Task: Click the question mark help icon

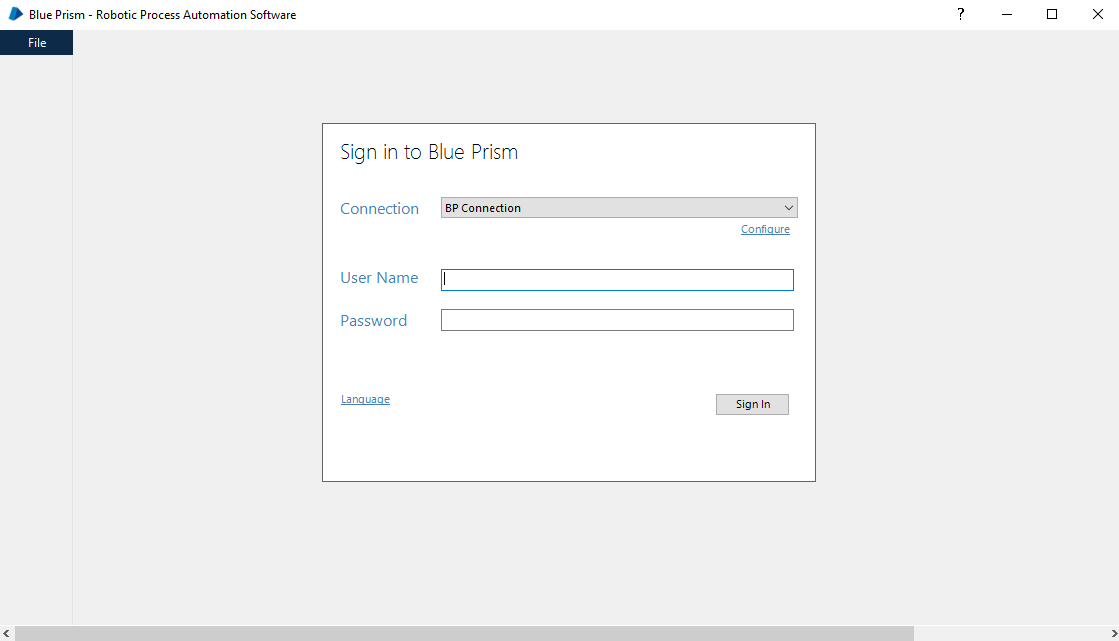Action: 960,14
